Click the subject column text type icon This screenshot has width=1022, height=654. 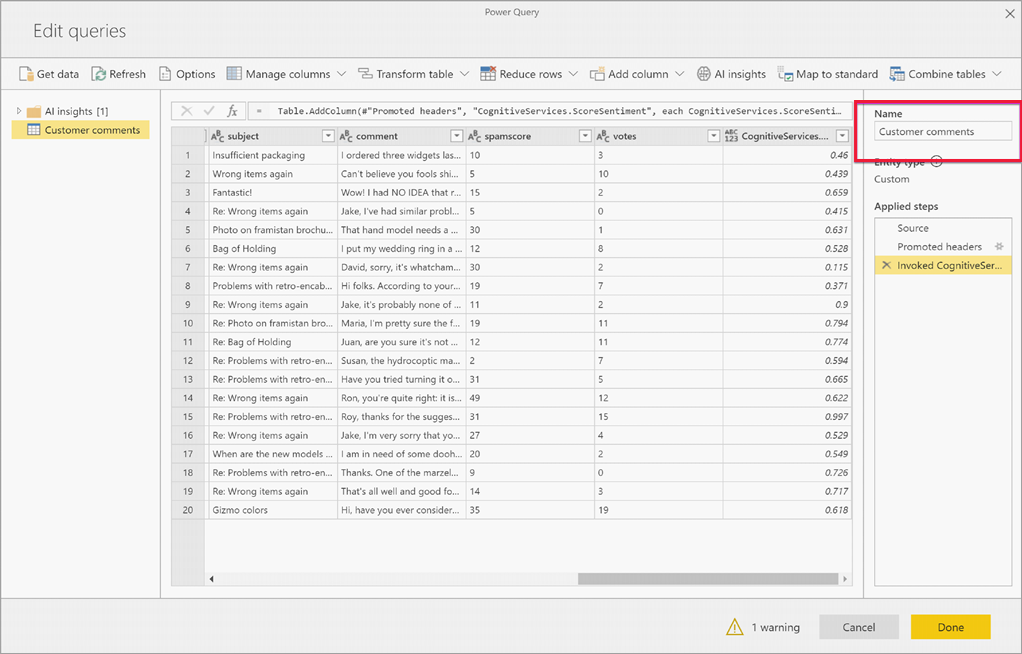tap(217, 136)
